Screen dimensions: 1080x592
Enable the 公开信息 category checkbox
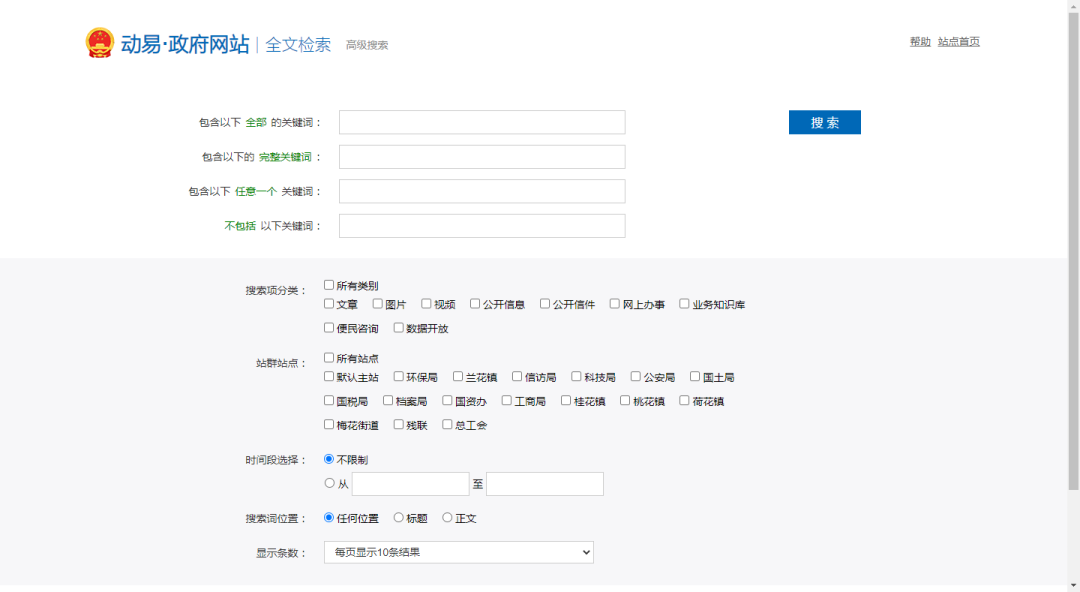point(476,304)
